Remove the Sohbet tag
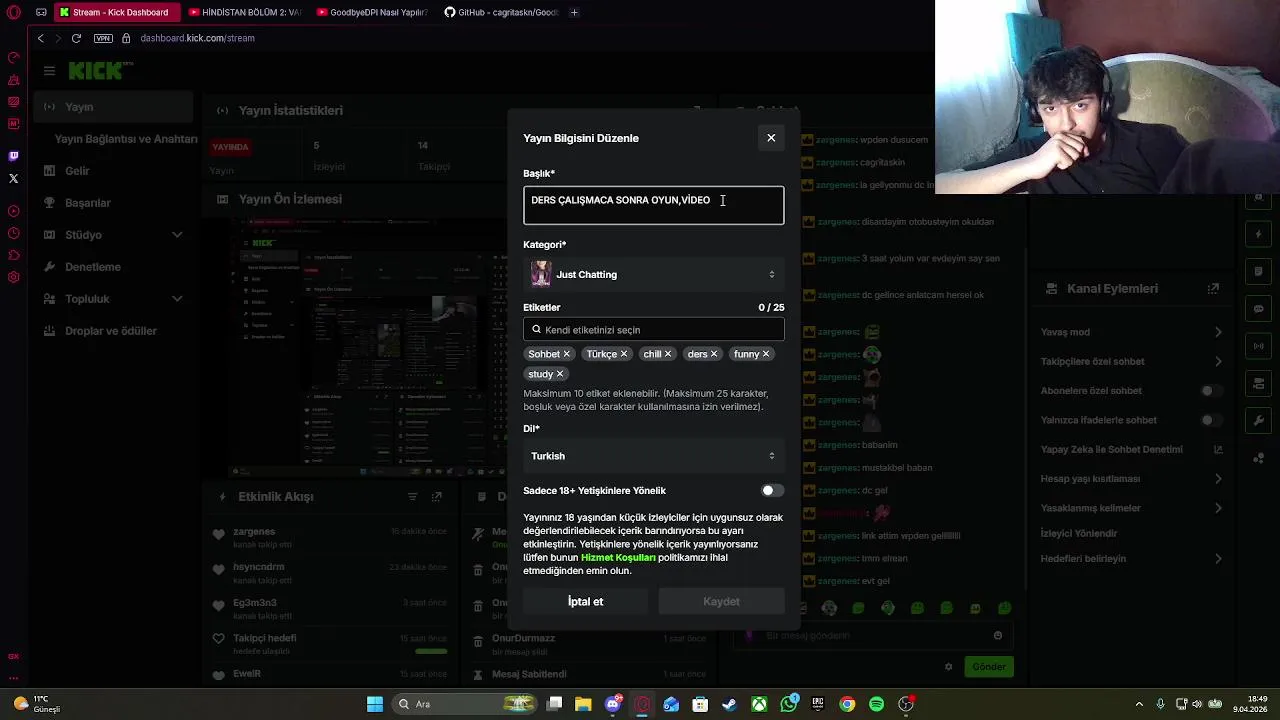This screenshot has height=720, width=1280. tap(566, 354)
